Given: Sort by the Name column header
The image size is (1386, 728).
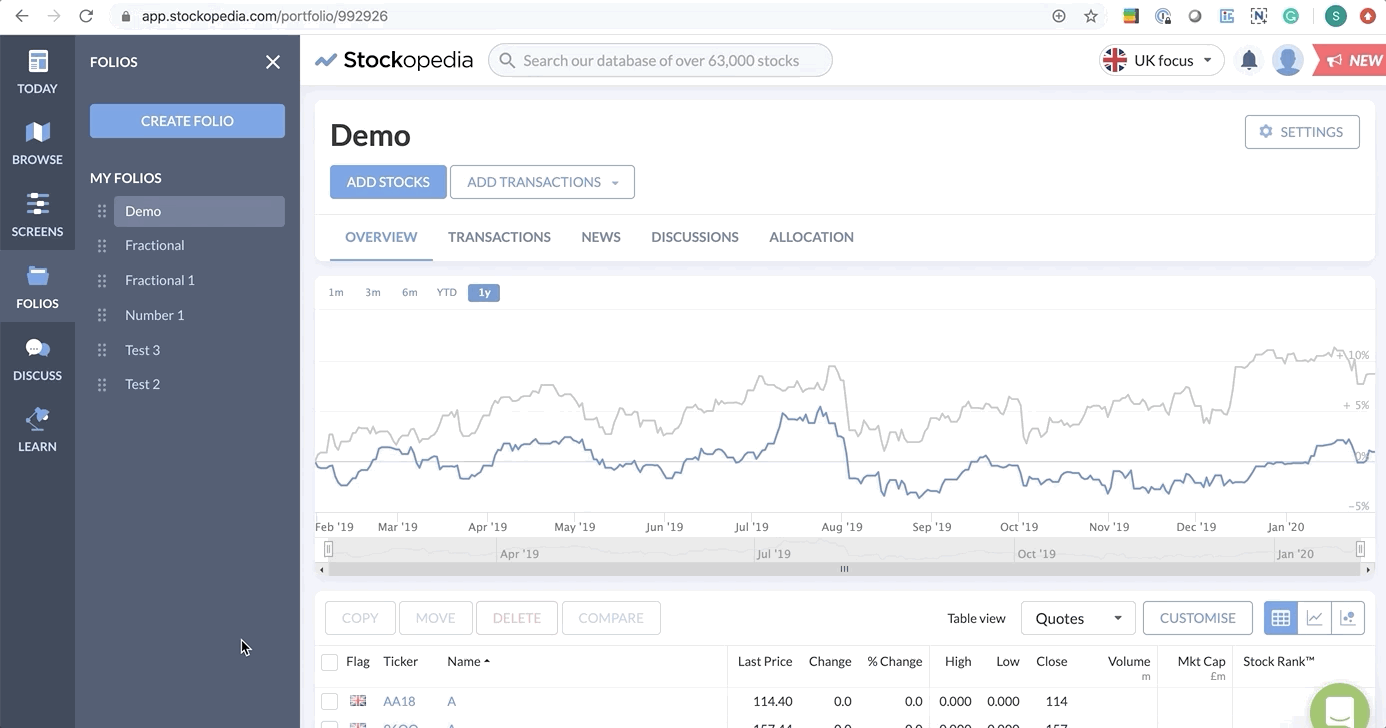Looking at the screenshot, I should click(x=468, y=661).
